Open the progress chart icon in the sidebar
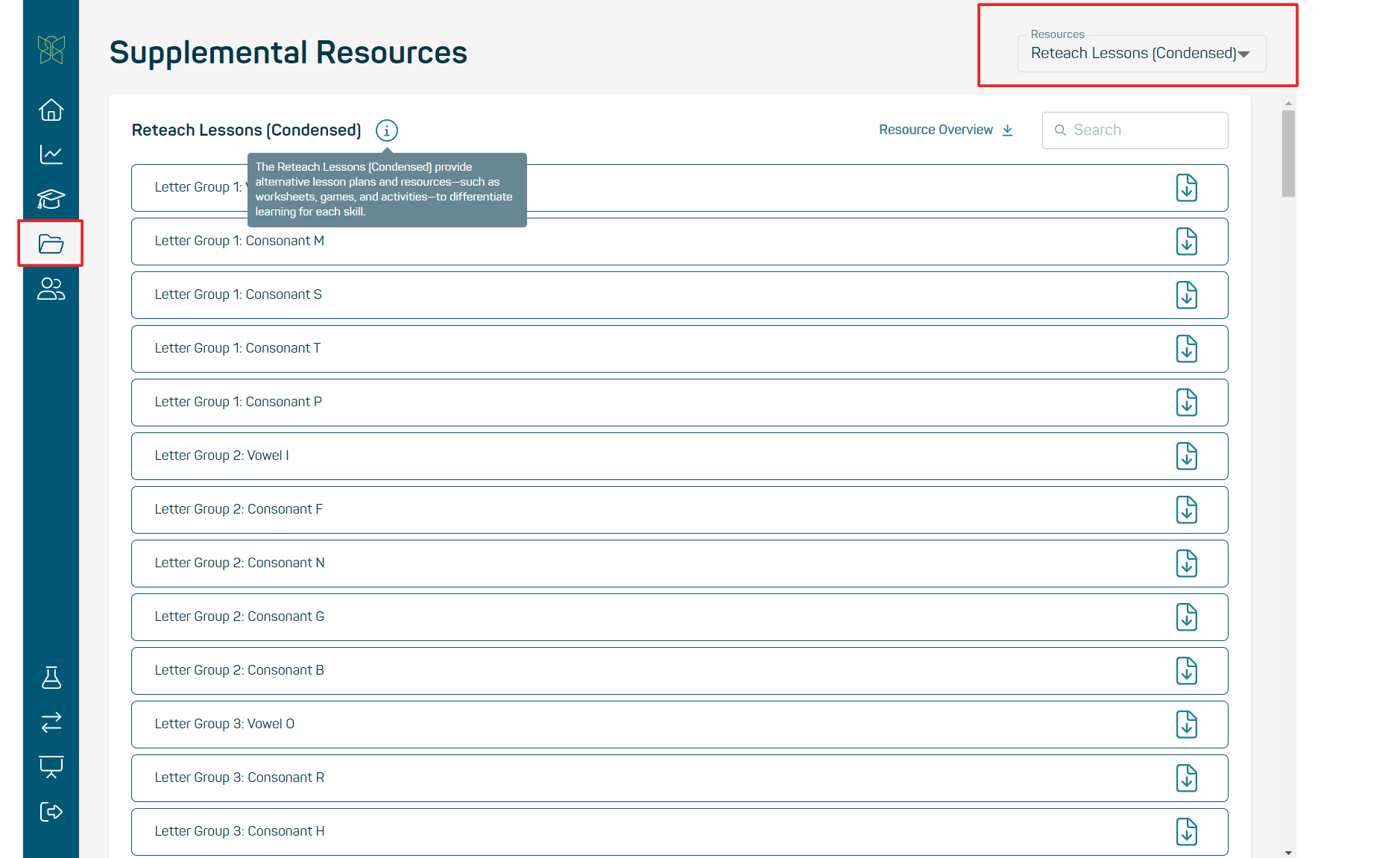Image resolution: width=1400 pixels, height=858 pixels. click(x=50, y=154)
